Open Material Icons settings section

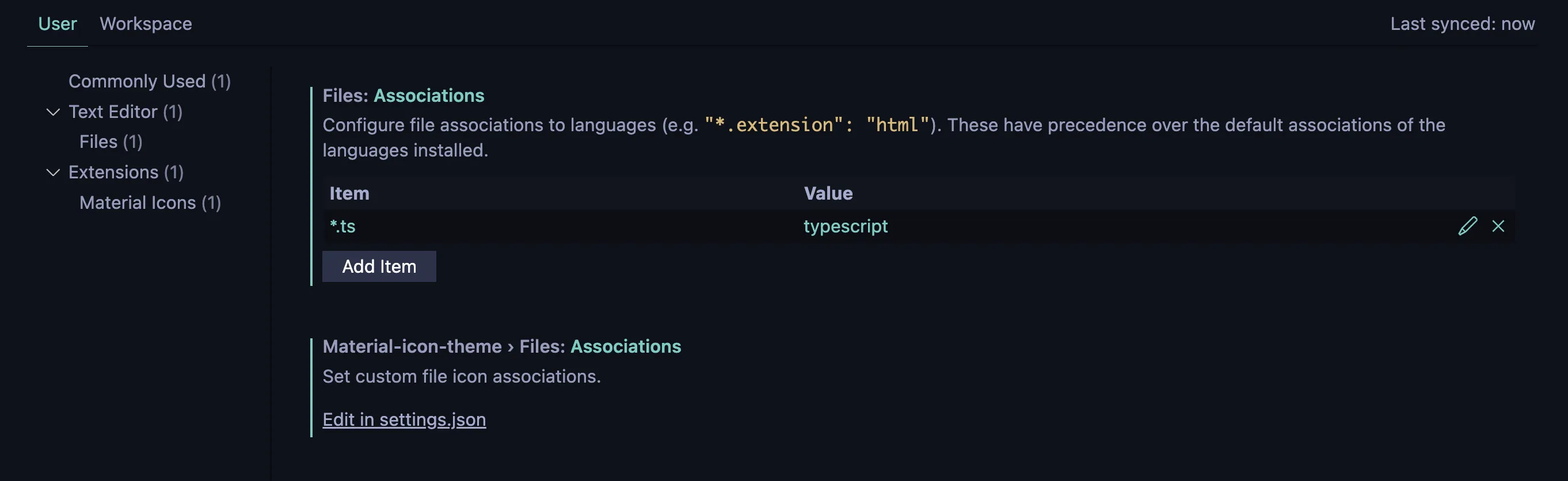coord(150,203)
